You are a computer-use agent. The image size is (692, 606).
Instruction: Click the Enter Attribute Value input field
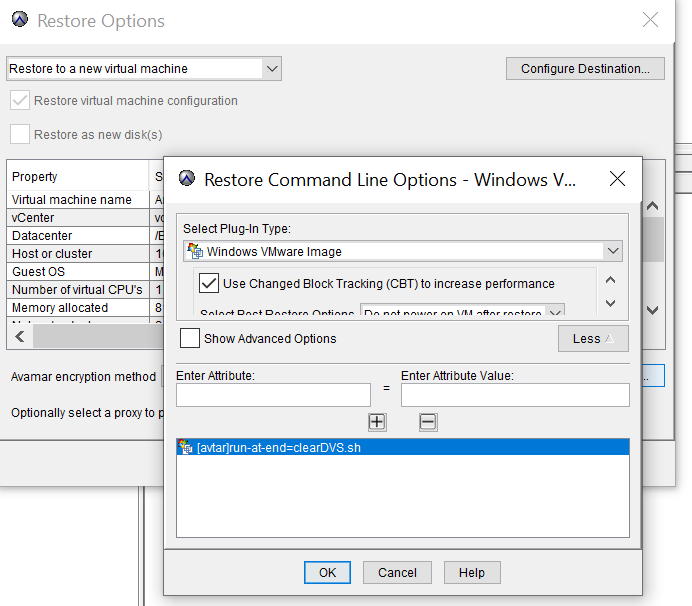pos(515,395)
